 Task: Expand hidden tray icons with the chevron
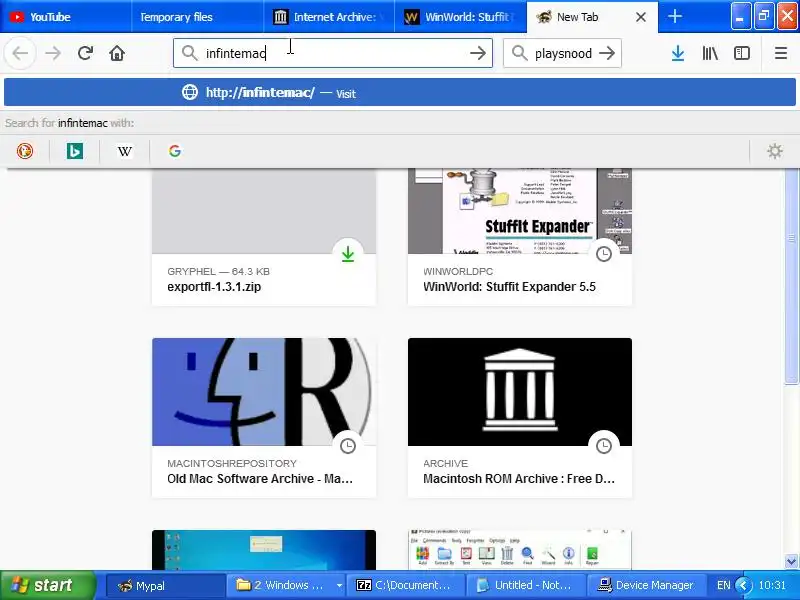tap(743, 585)
